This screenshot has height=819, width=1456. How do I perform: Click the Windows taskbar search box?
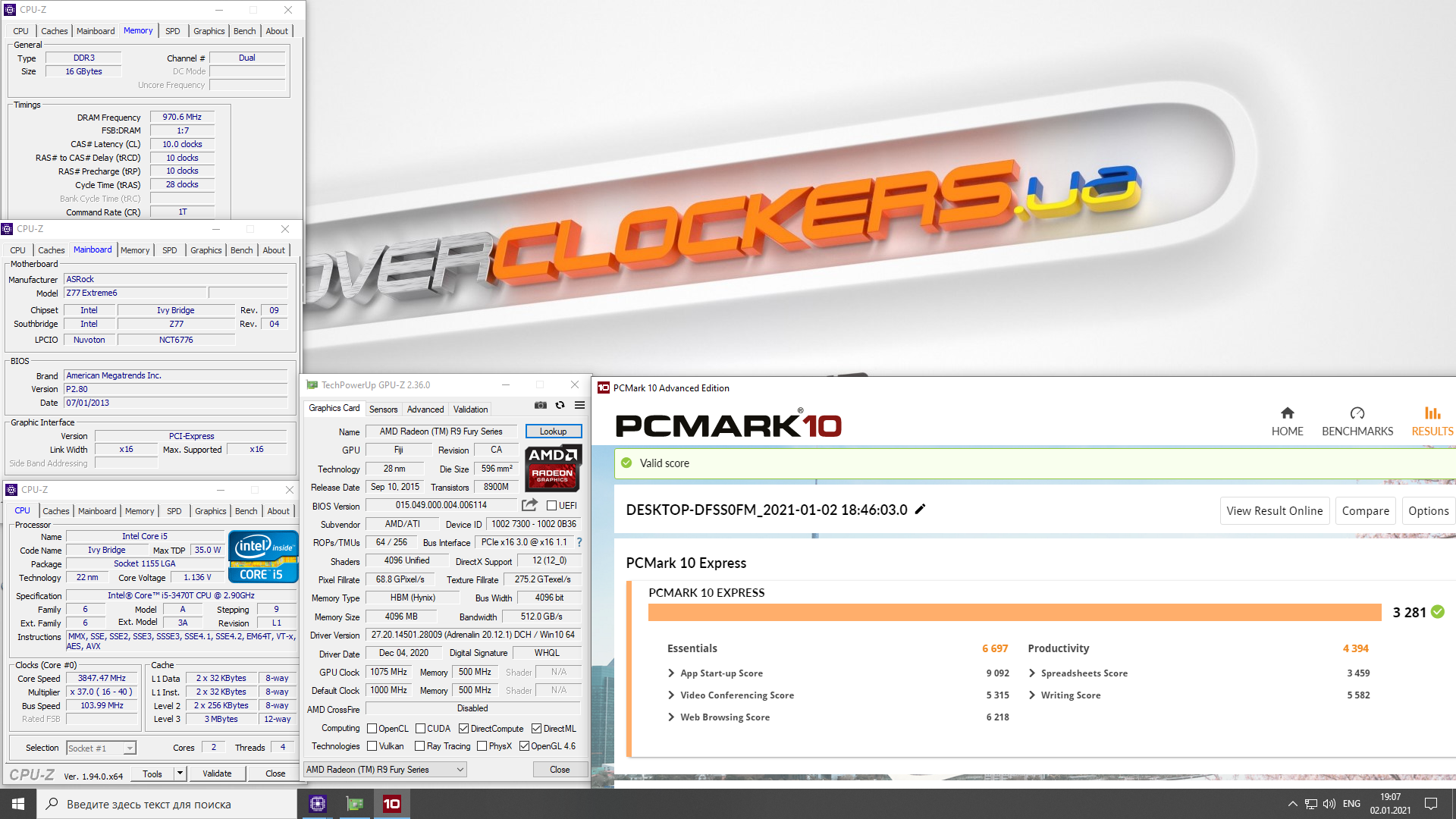tap(166, 804)
